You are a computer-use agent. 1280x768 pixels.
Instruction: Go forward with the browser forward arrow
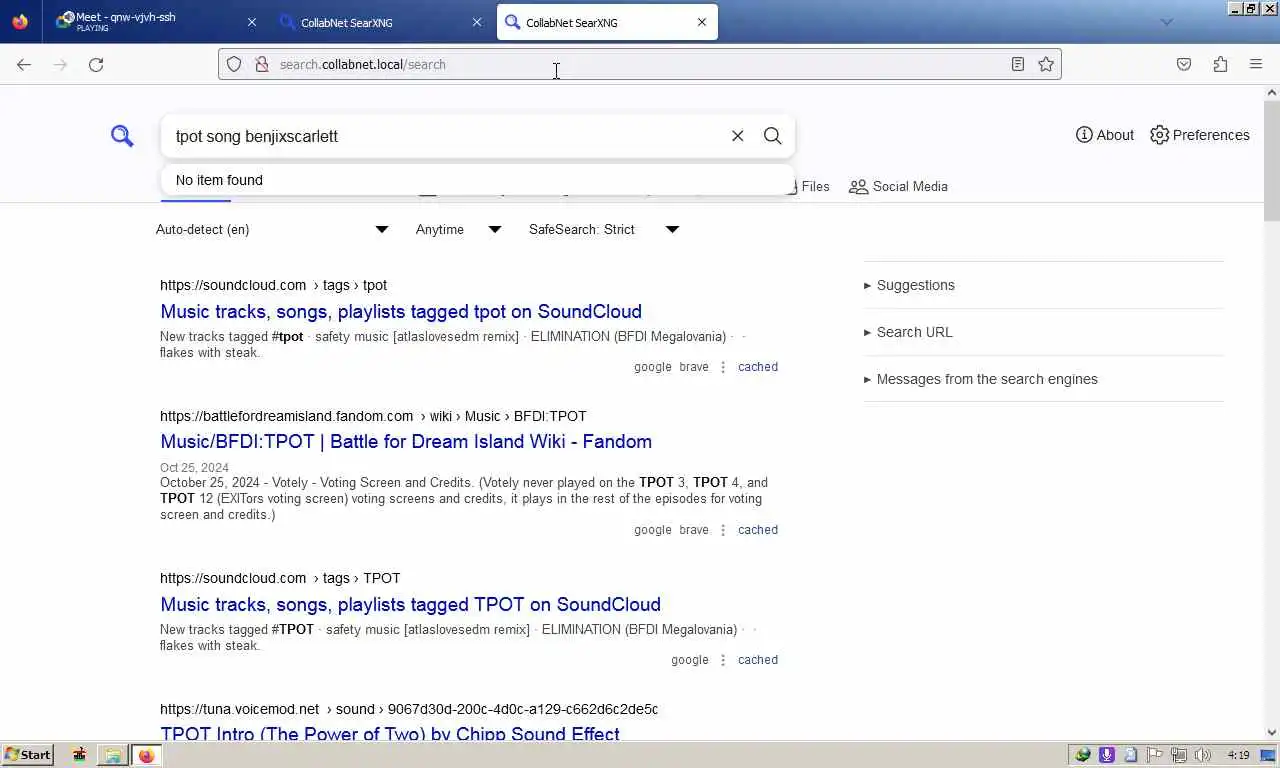60,64
